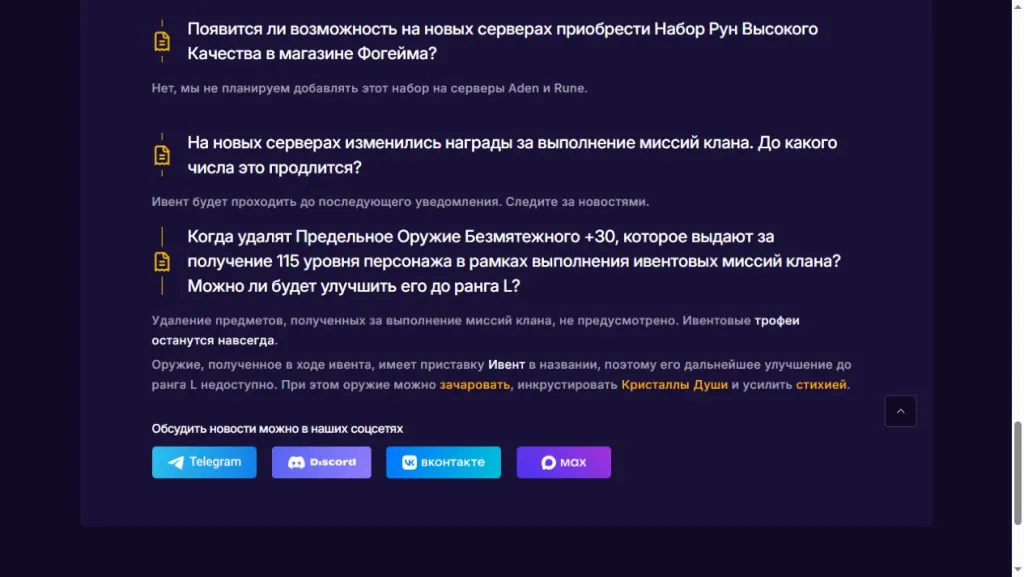Click the VK logo icon
The image size is (1024, 577).
[409, 462]
